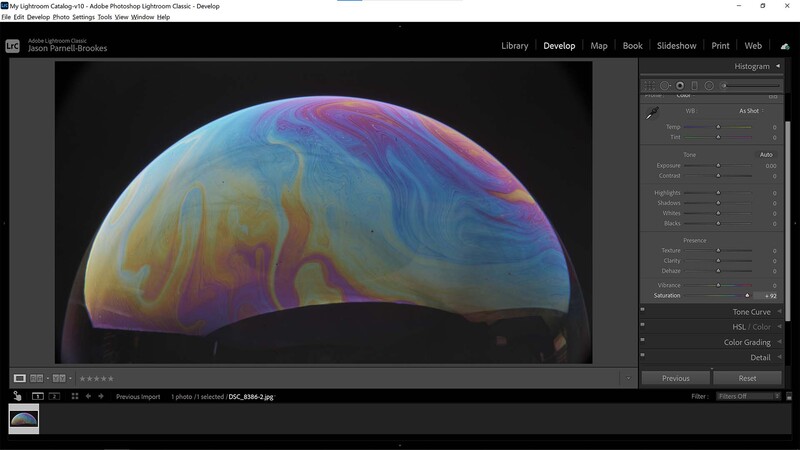Open the Filters Off dropdown
Viewport: 800px width, 450px height.
[x=748, y=396]
